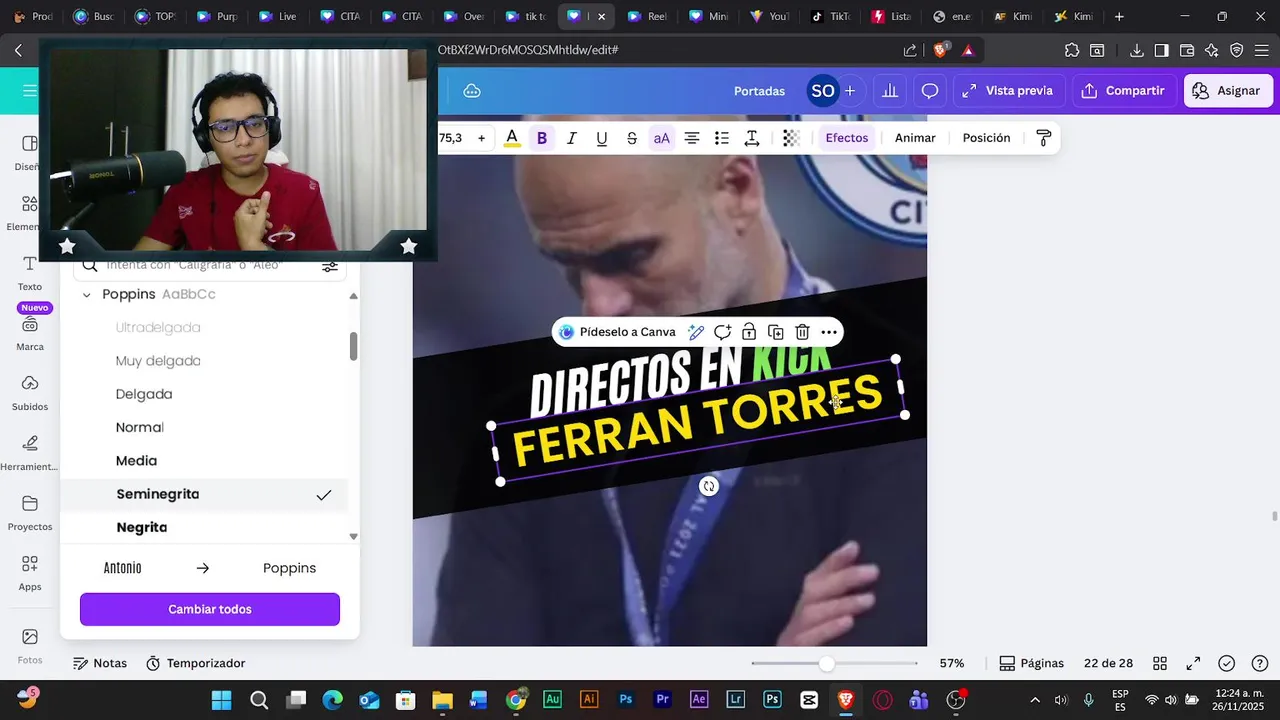Open the Texto sidebar tab
The height and width of the screenshot is (720, 1280).
[x=30, y=273]
